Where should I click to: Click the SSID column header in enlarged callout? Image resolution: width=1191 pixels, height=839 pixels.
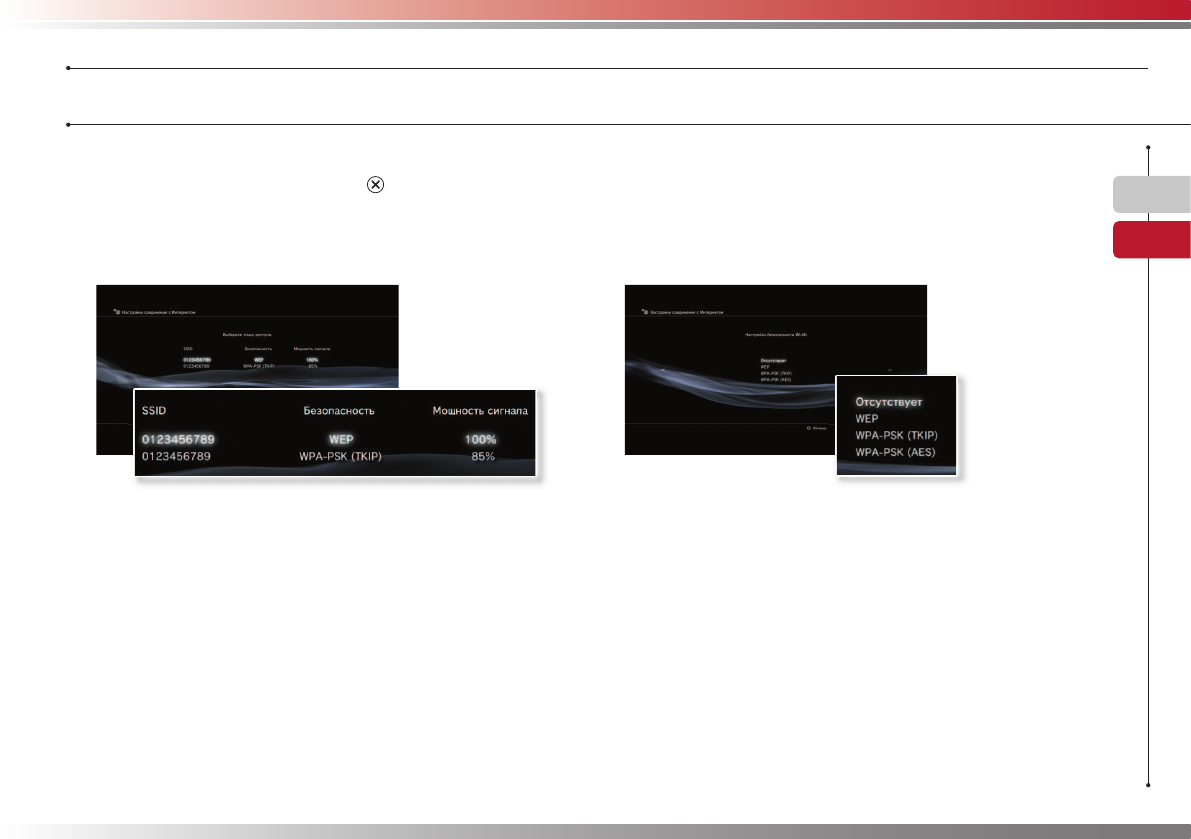click(157, 410)
